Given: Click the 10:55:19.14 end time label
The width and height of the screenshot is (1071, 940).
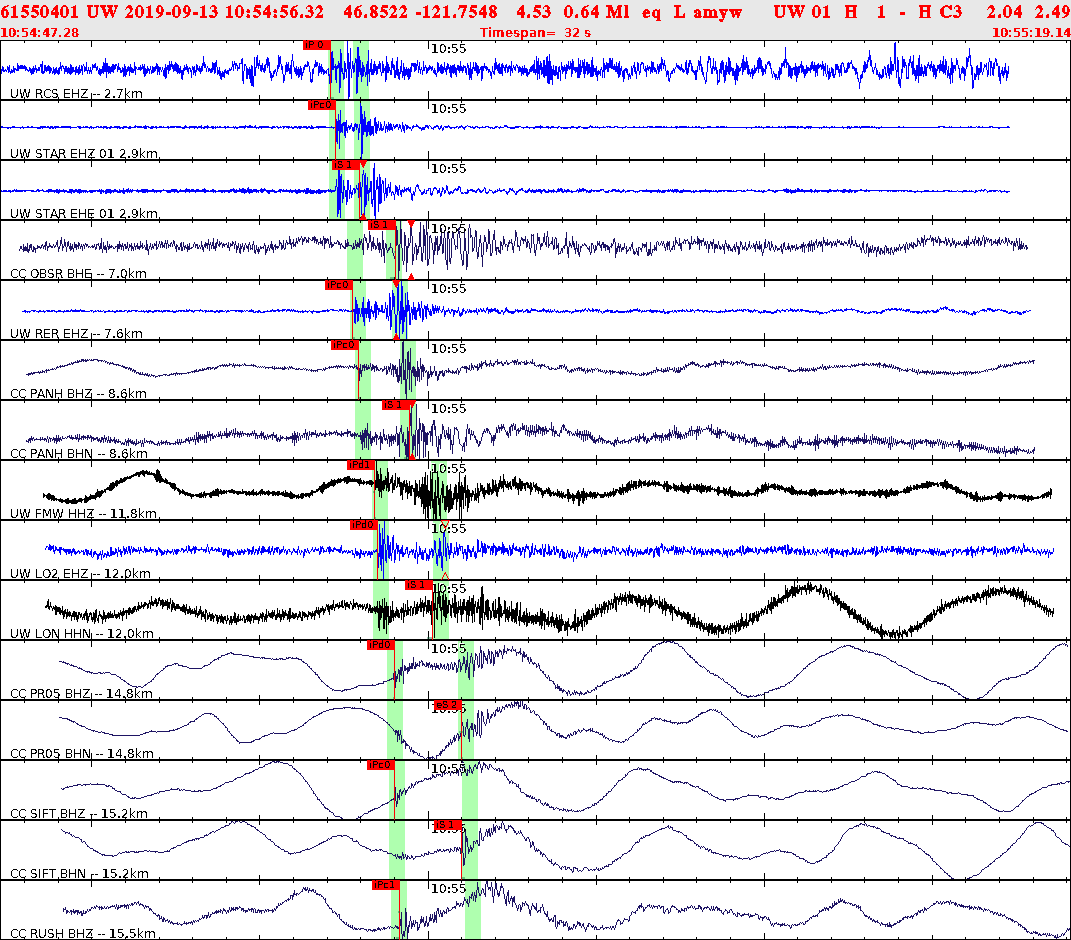Looking at the screenshot, I should [x=1030, y=31].
